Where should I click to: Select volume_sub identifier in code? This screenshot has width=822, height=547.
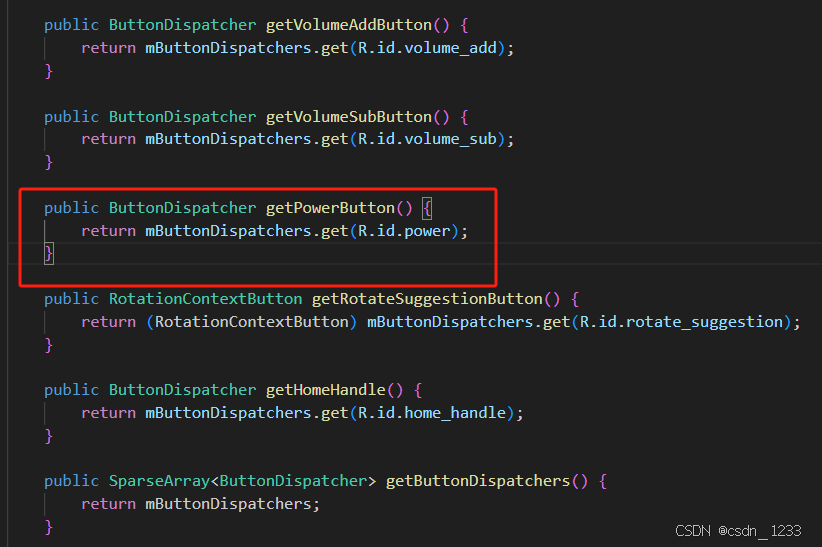[x=450, y=139]
